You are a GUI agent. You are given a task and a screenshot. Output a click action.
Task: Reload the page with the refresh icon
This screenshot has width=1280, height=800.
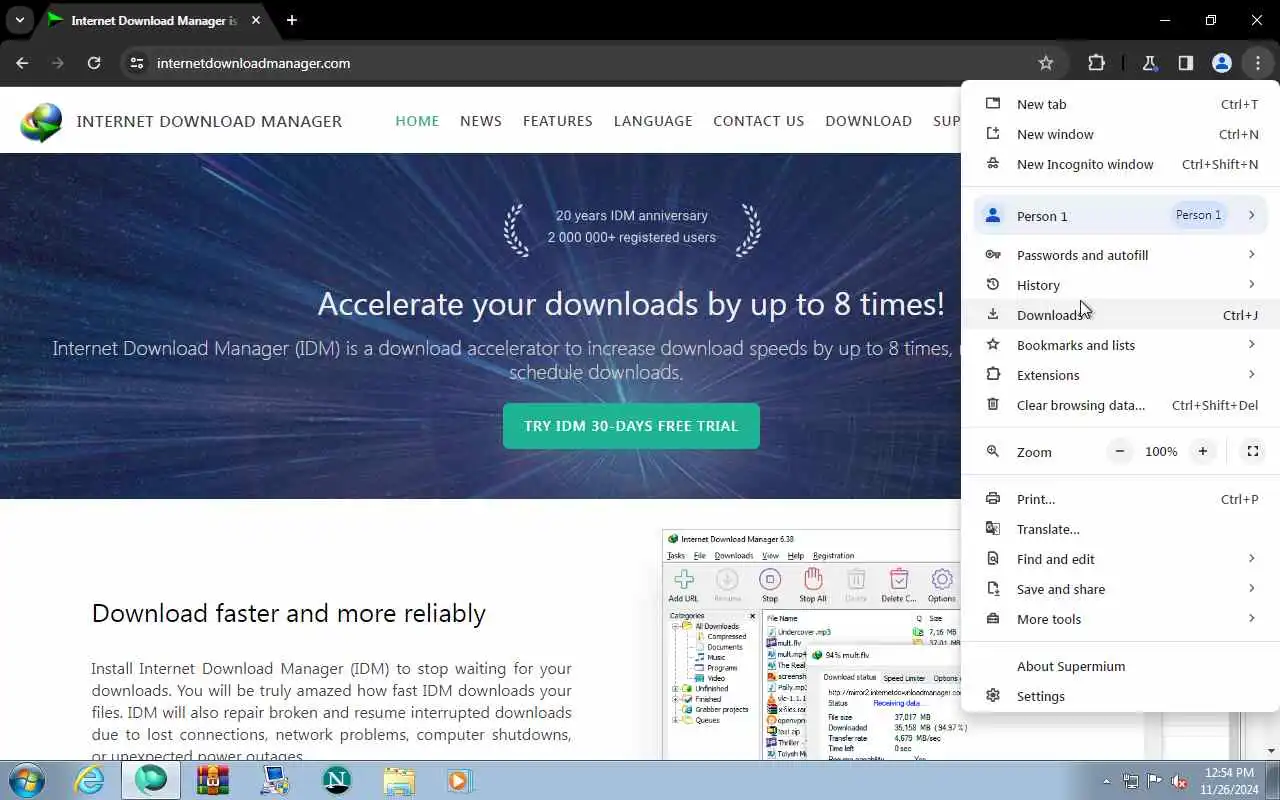94,63
